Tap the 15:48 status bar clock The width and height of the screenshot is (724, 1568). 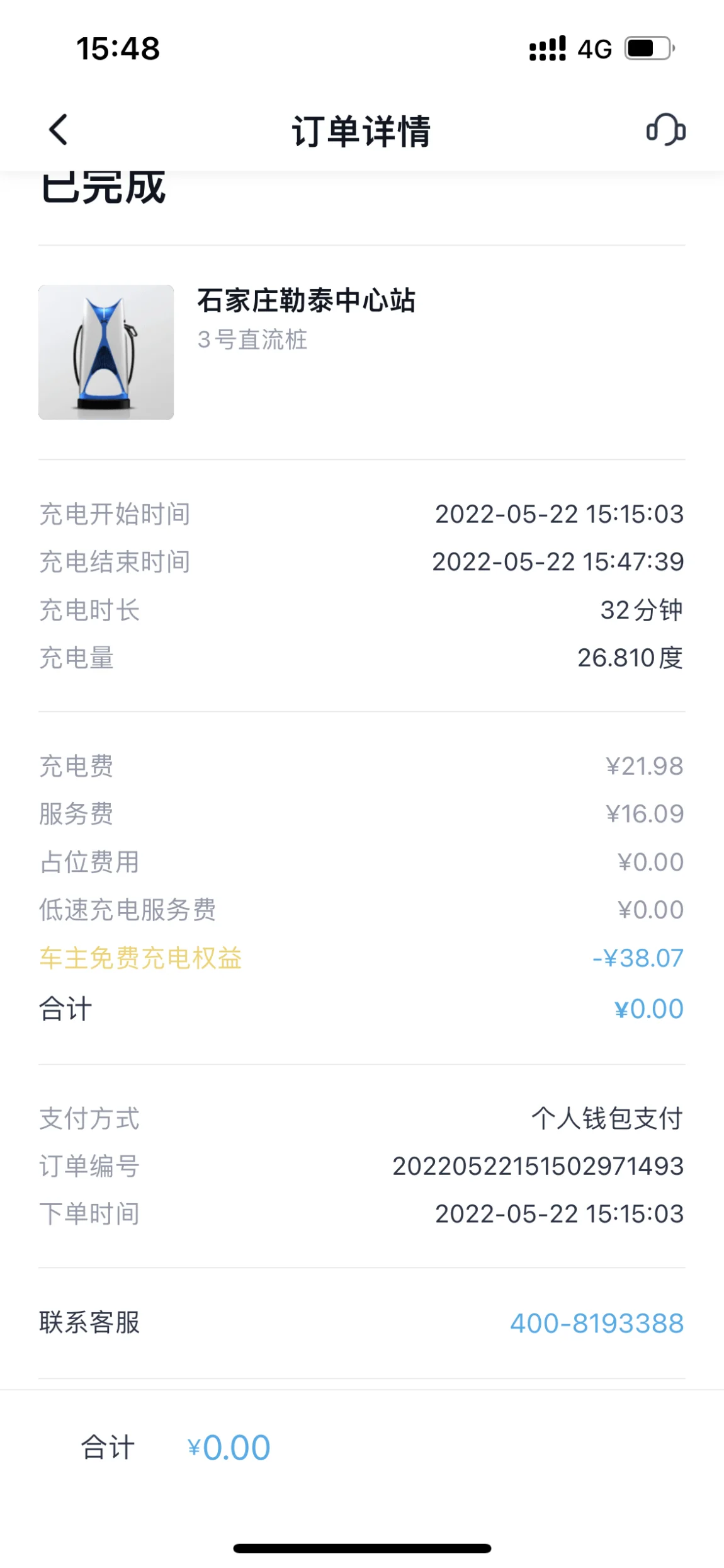pos(118,49)
